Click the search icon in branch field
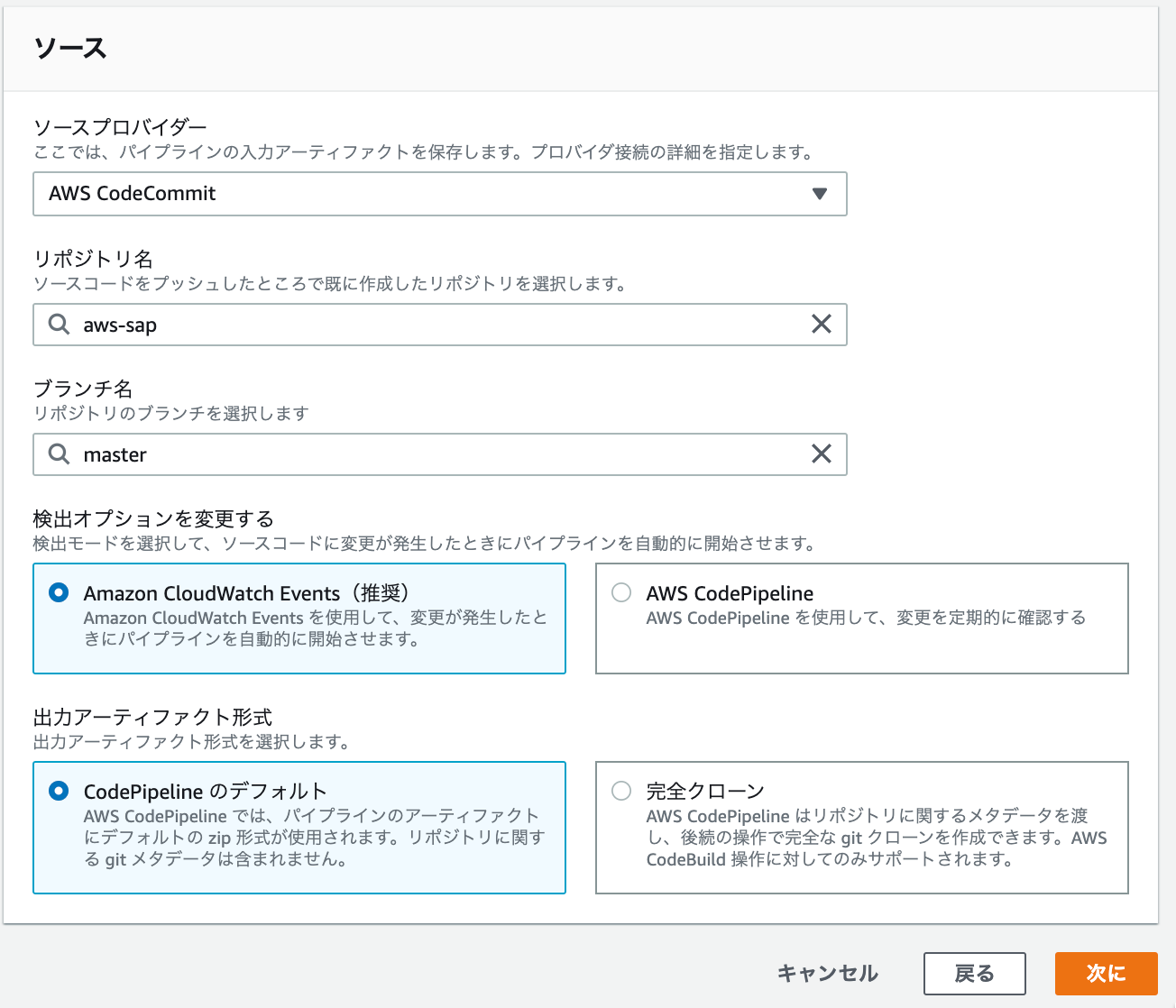Viewport: 1176px width, 1008px height. click(60, 454)
